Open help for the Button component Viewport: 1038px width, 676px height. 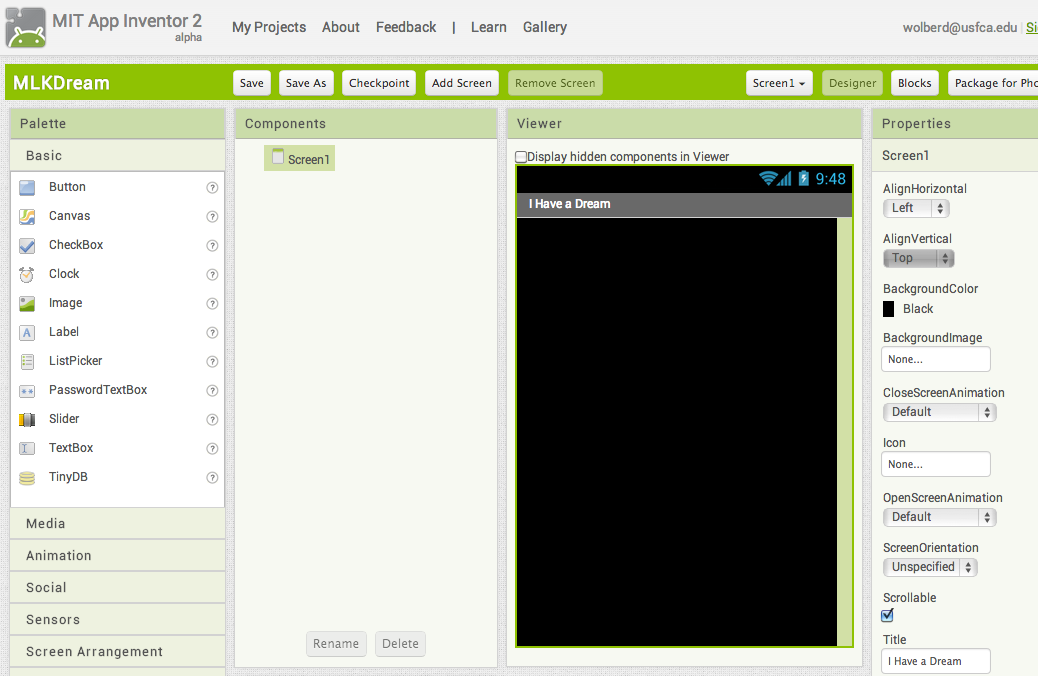pyautogui.click(x=212, y=187)
